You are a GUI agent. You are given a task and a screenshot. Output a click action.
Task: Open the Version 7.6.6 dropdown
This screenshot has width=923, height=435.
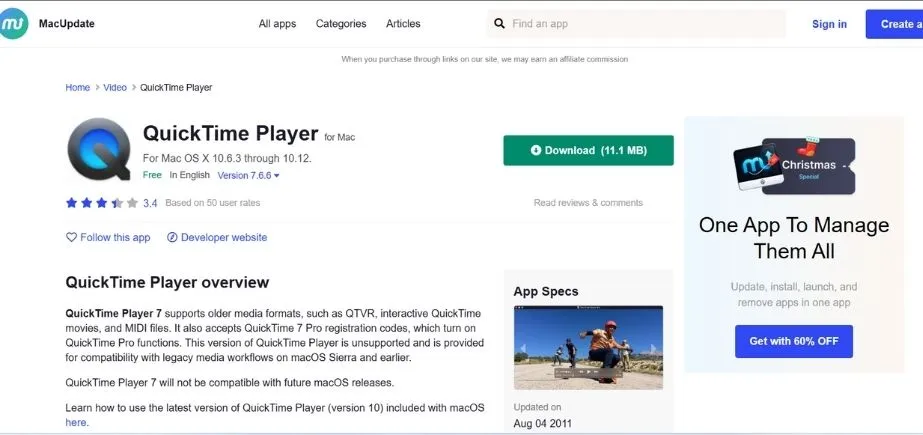click(x=248, y=175)
